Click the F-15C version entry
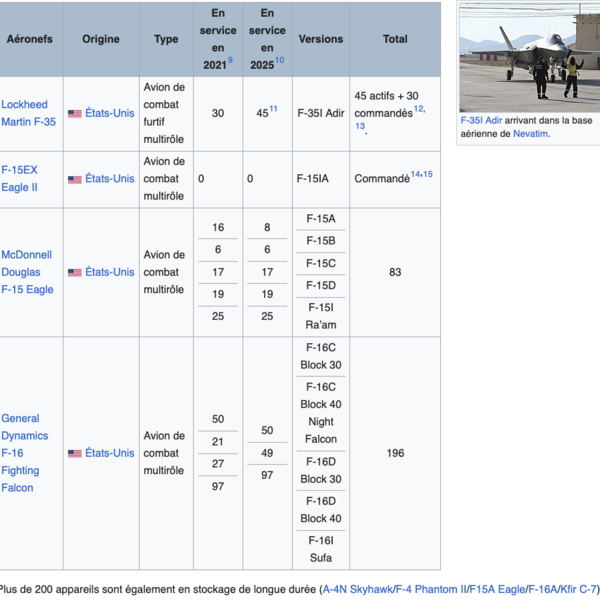Image resolution: width=600 pixels, height=615 pixels. point(321,263)
